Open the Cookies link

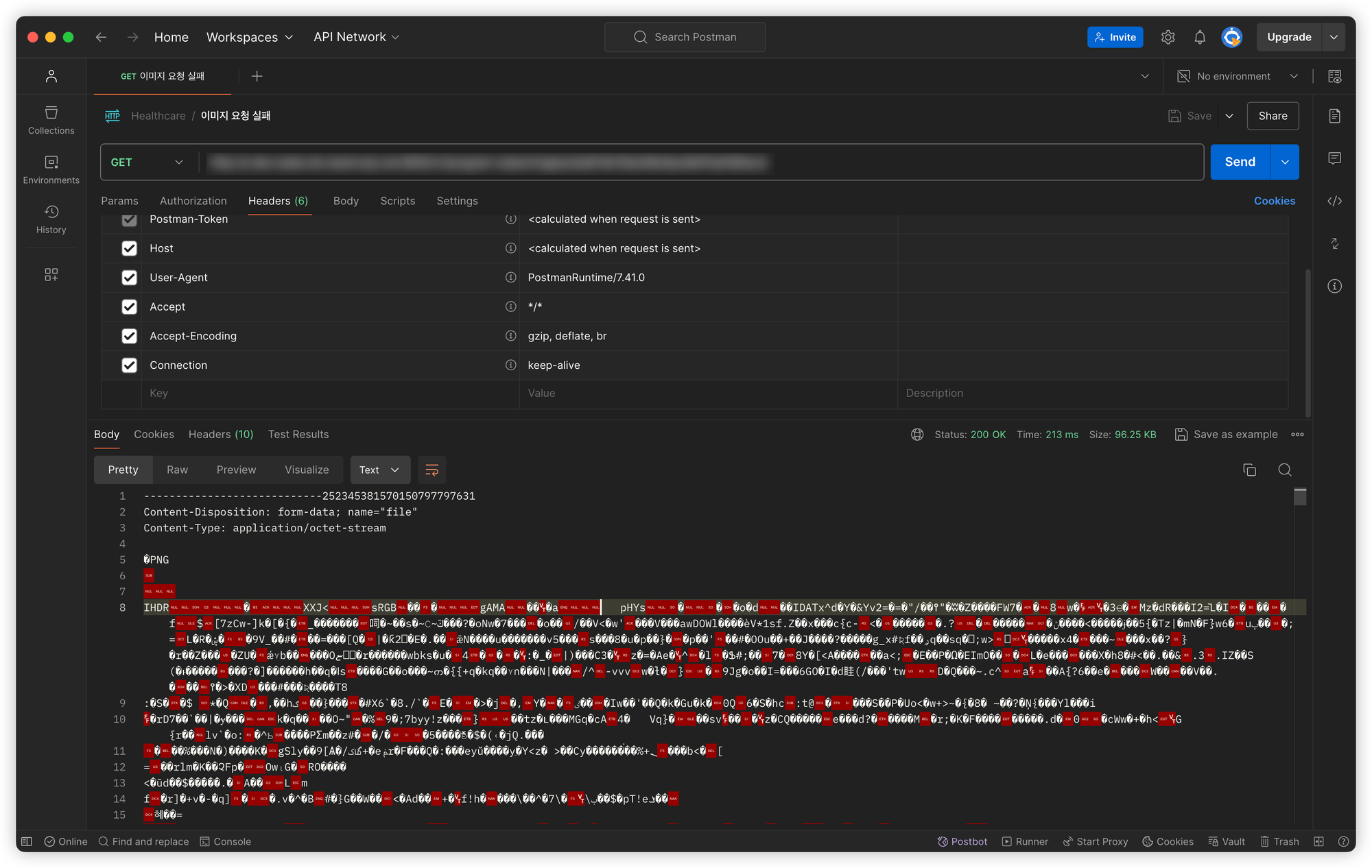point(1274,201)
